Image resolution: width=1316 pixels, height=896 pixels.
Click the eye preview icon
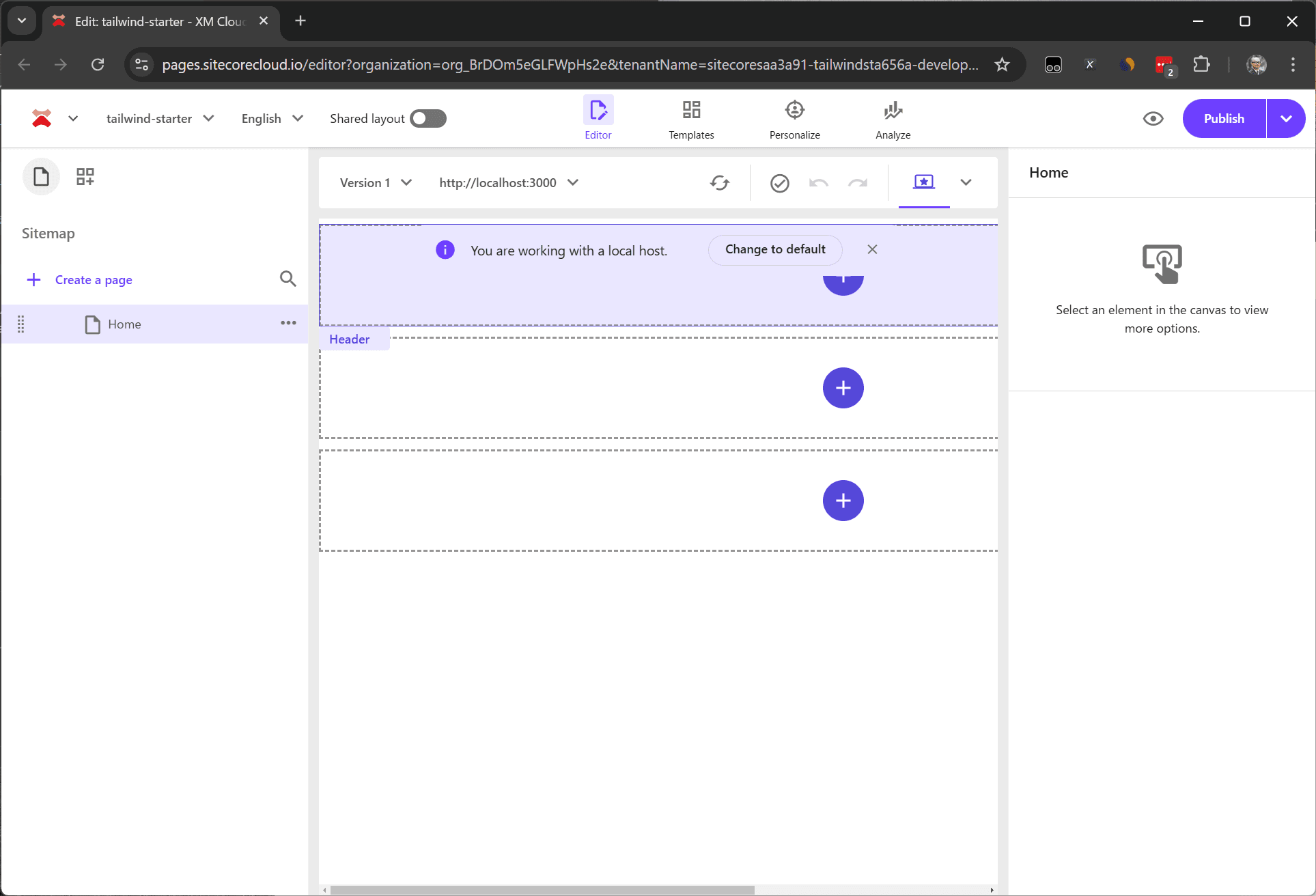click(1153, 119)
